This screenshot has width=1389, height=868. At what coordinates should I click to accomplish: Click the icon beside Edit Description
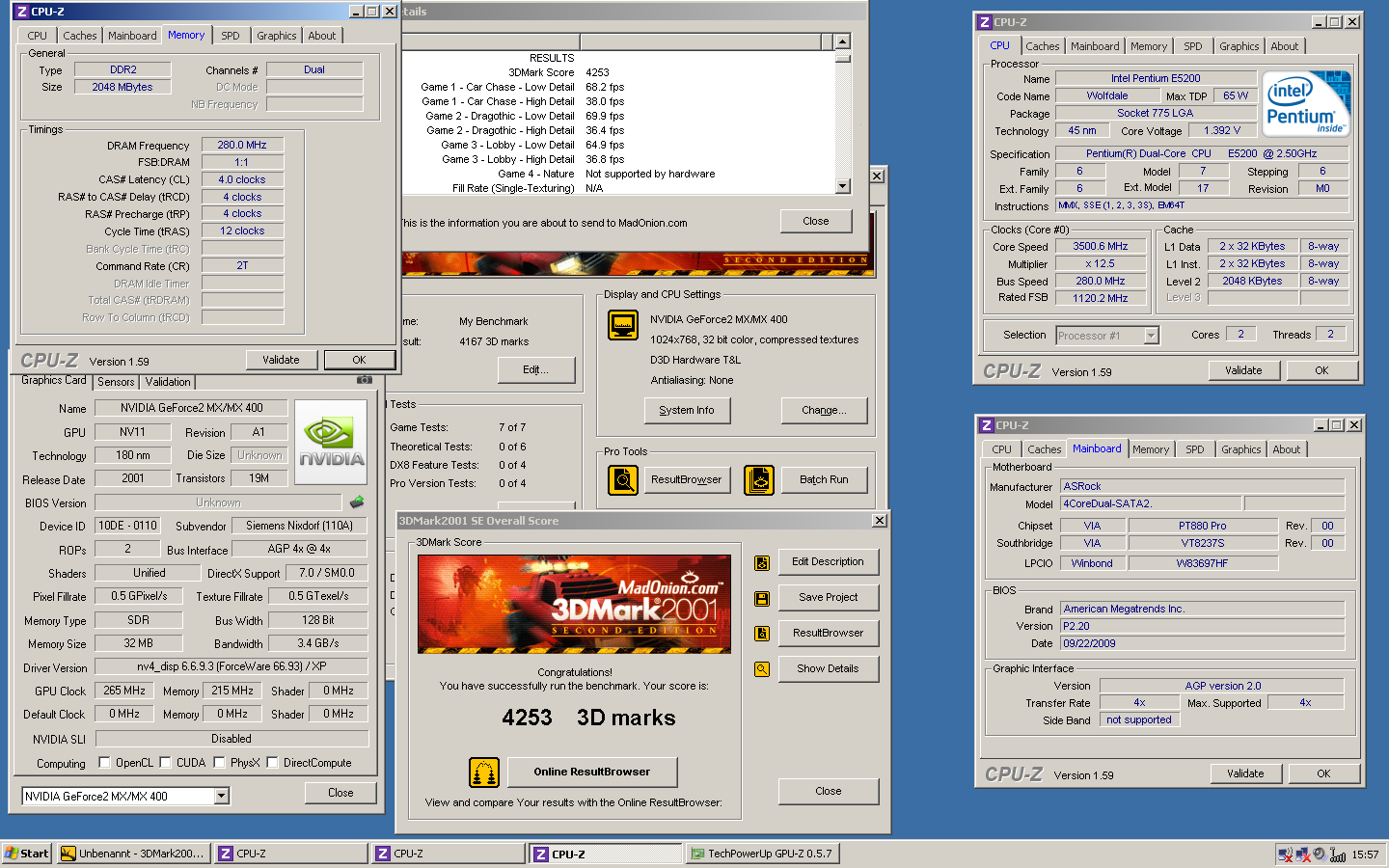click(762, 563)
